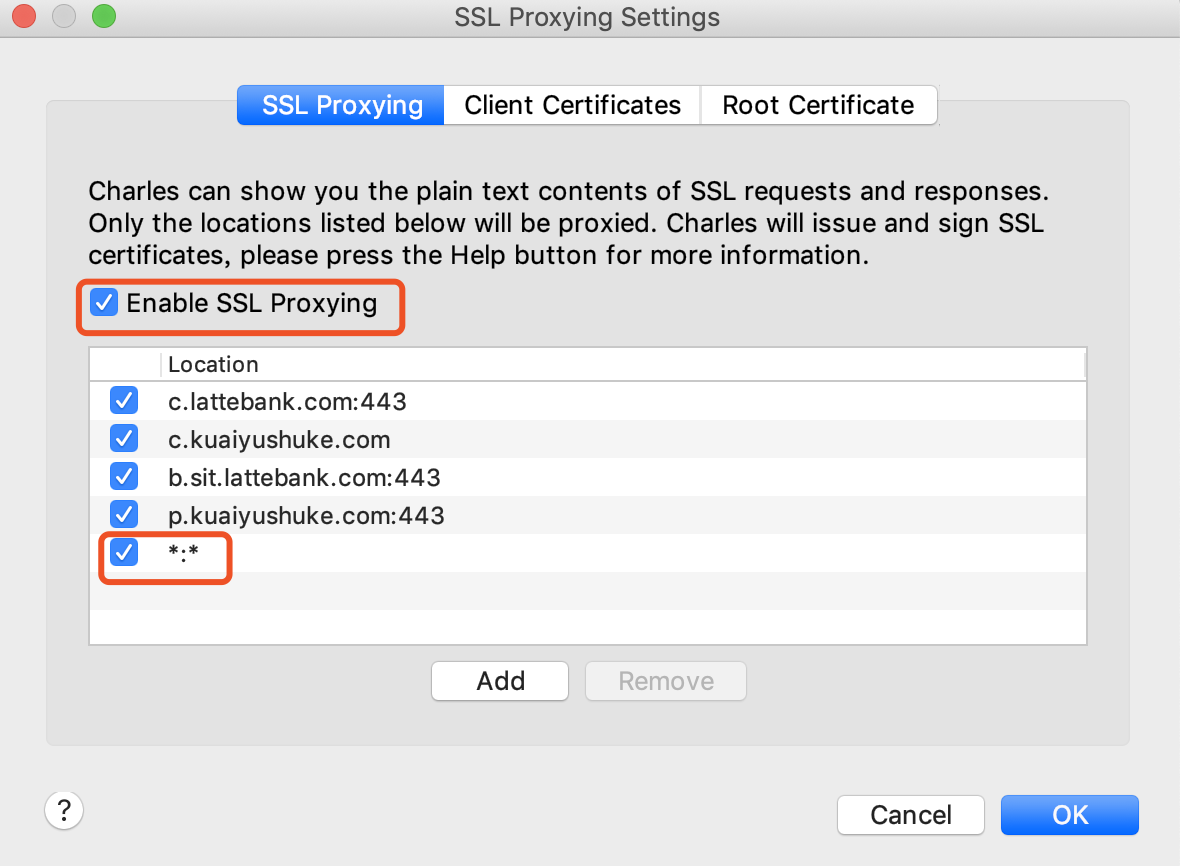Viewport: 1180px width, 866px height.
Task: Select the c.kuaiyushuke.com location entry
Action: [x=279, y=439]
